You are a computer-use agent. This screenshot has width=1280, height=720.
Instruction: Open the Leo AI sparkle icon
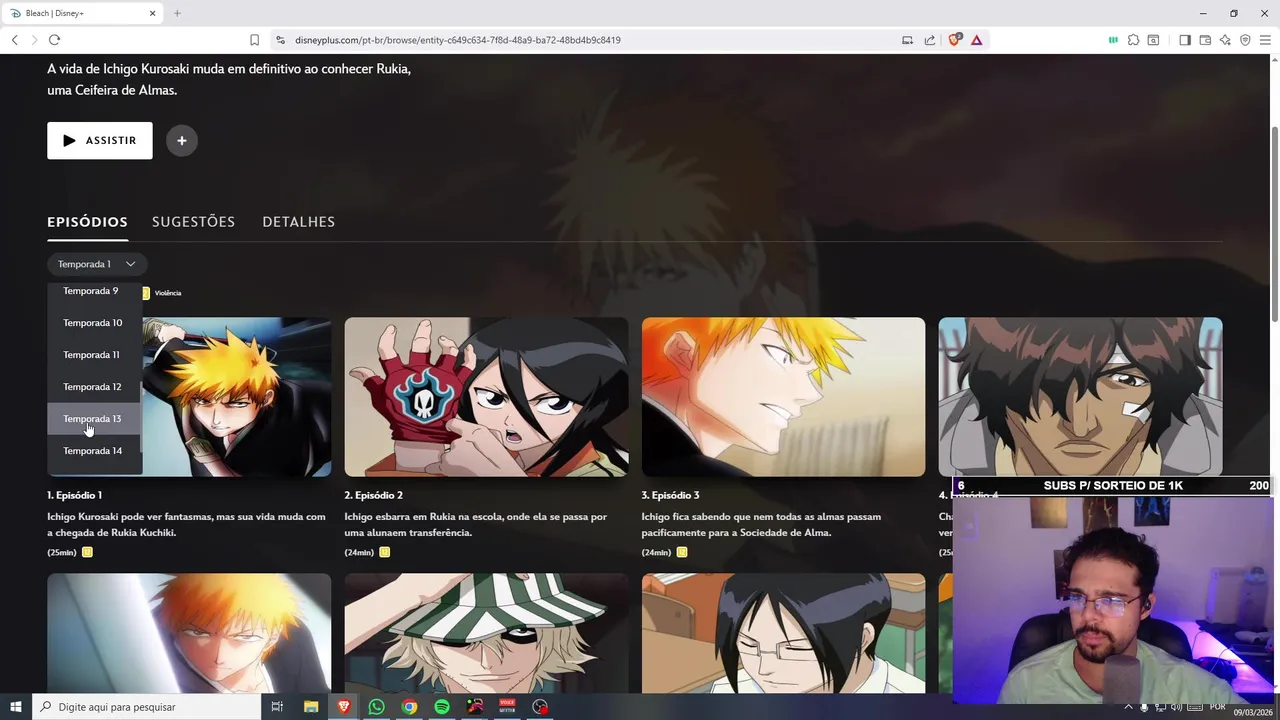click(x=1225, y=40)
